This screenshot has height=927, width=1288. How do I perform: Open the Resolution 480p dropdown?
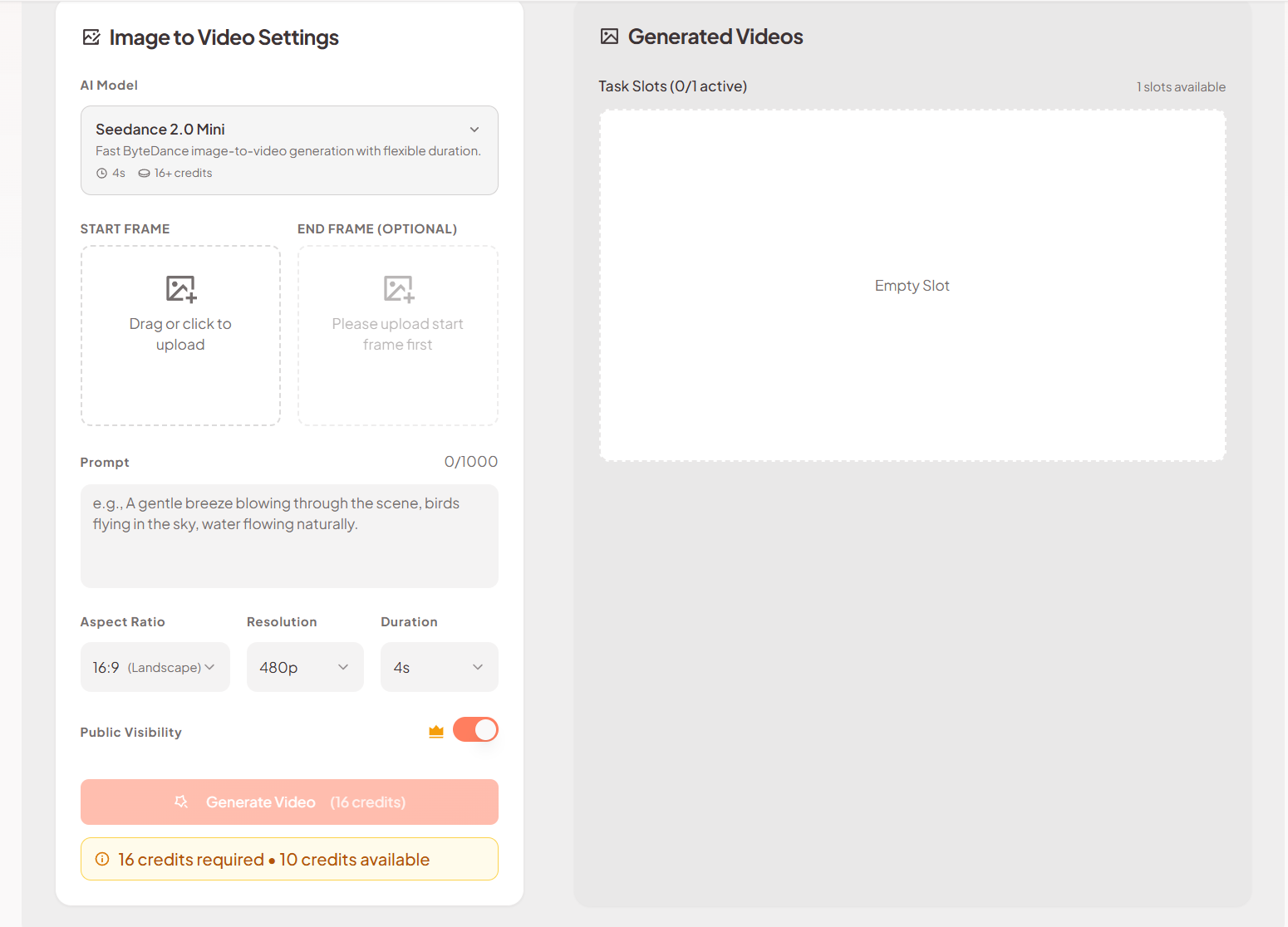[x=305, y=667]
